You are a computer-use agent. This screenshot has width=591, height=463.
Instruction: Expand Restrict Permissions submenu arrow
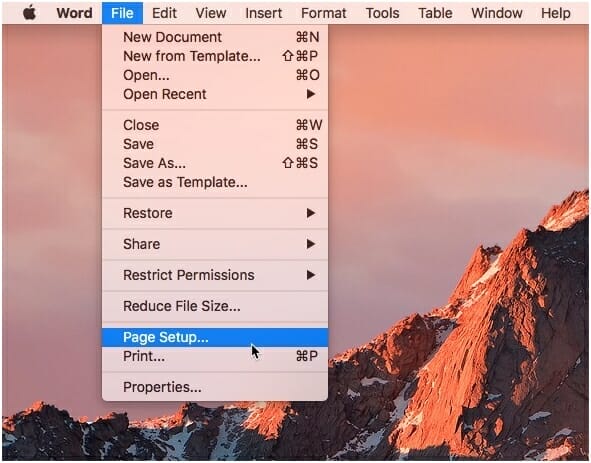(311, 275)
